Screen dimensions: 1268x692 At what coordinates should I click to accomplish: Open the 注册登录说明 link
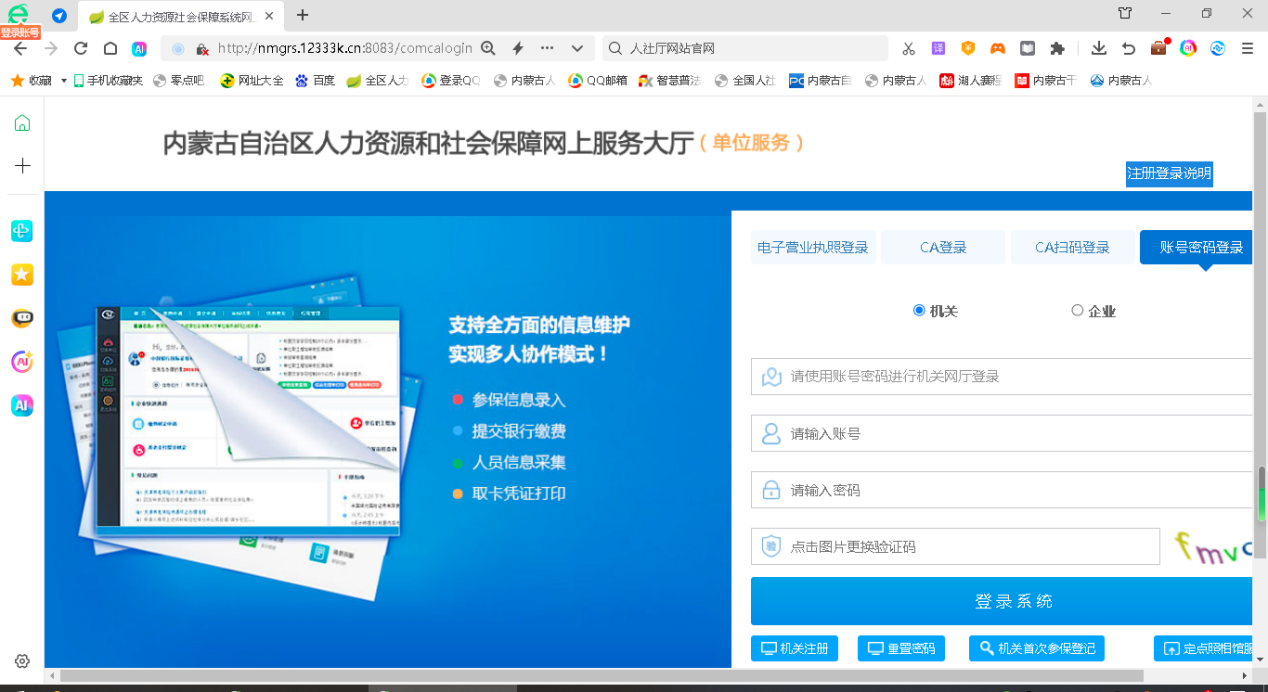click(1169, 173)
